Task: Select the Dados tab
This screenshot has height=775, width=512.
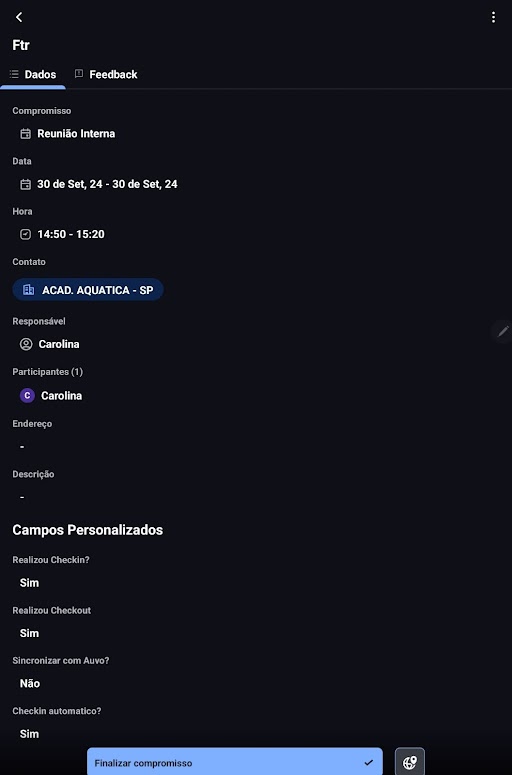Action: point(33,75)
